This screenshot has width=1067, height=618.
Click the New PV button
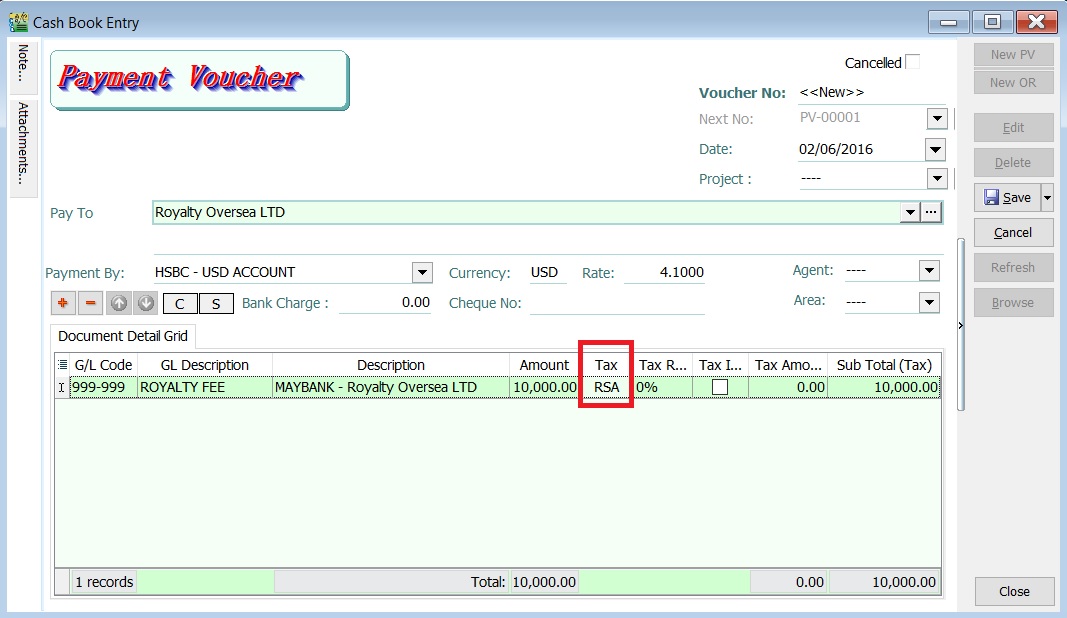coord(1013,54)
